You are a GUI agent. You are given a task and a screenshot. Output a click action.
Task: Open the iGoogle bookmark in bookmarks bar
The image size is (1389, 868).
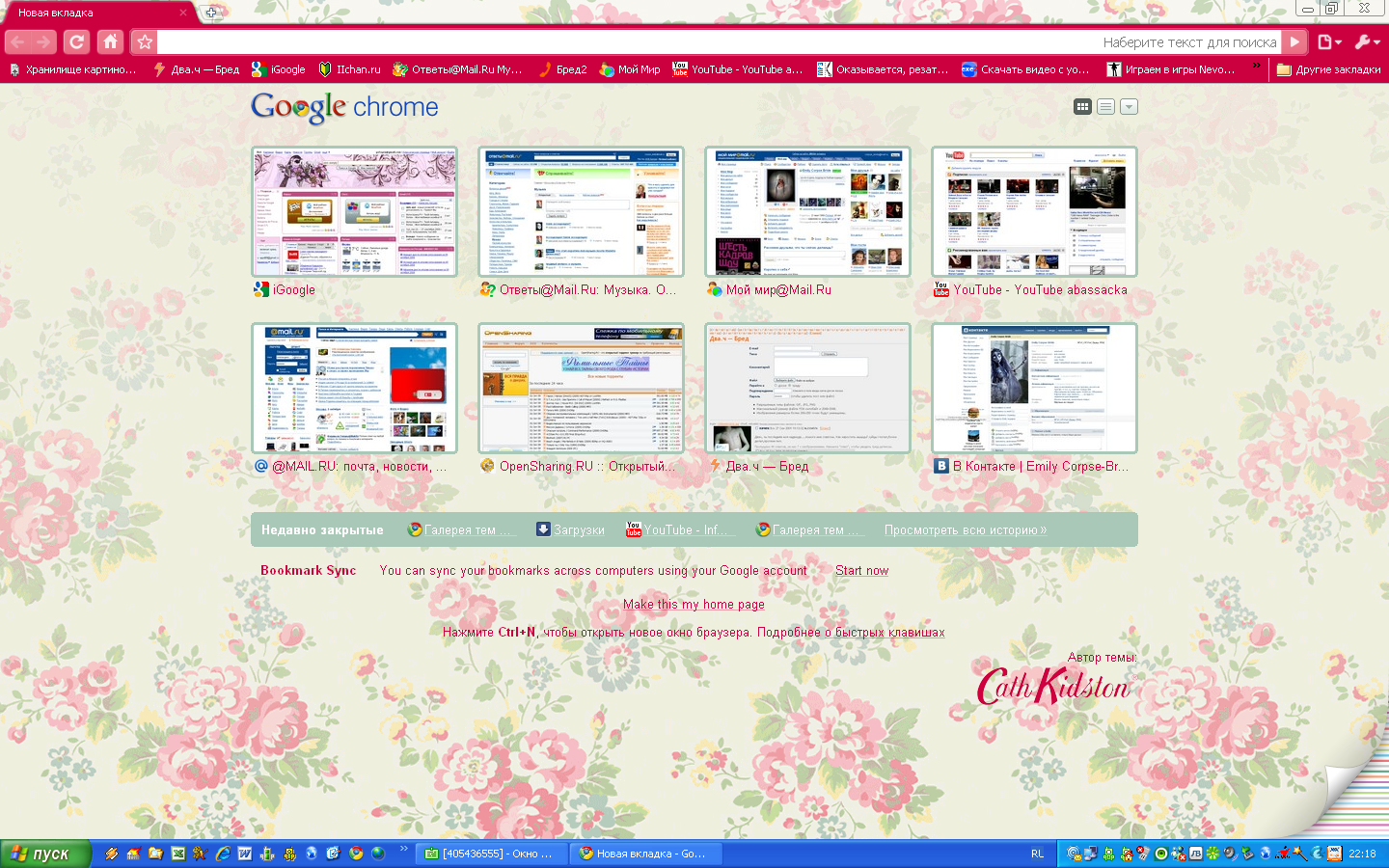click(x=278, y=69)
